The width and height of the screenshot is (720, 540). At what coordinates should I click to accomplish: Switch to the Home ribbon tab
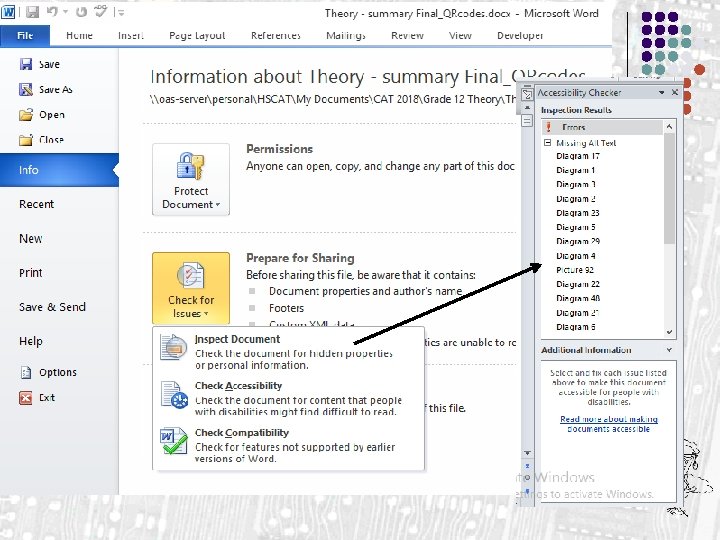[x=79, y=35]
